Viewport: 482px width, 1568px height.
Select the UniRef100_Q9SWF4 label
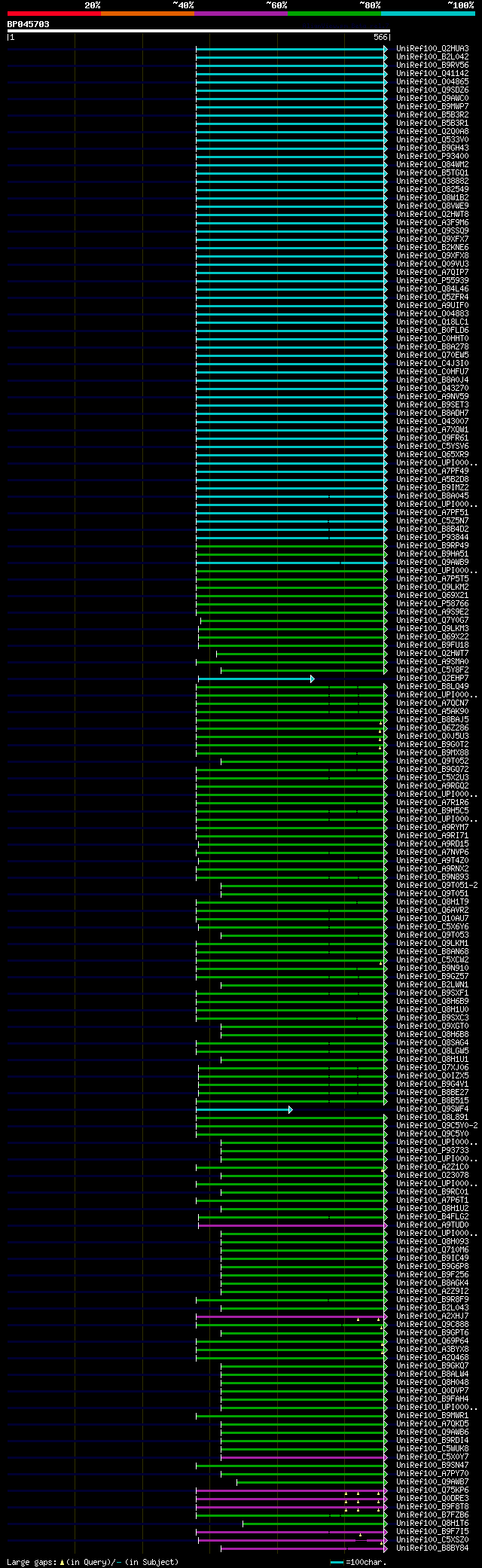coord(432,1109)
